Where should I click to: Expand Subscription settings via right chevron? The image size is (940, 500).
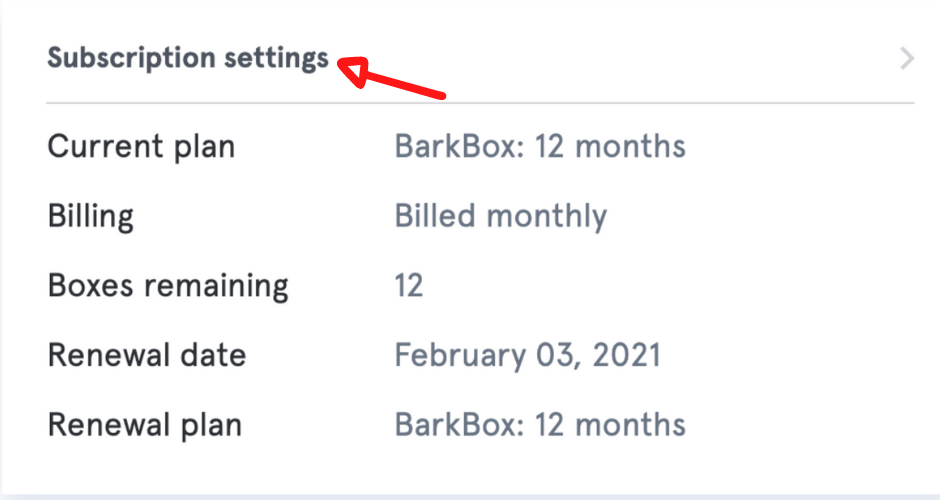(x=907, y=59)
